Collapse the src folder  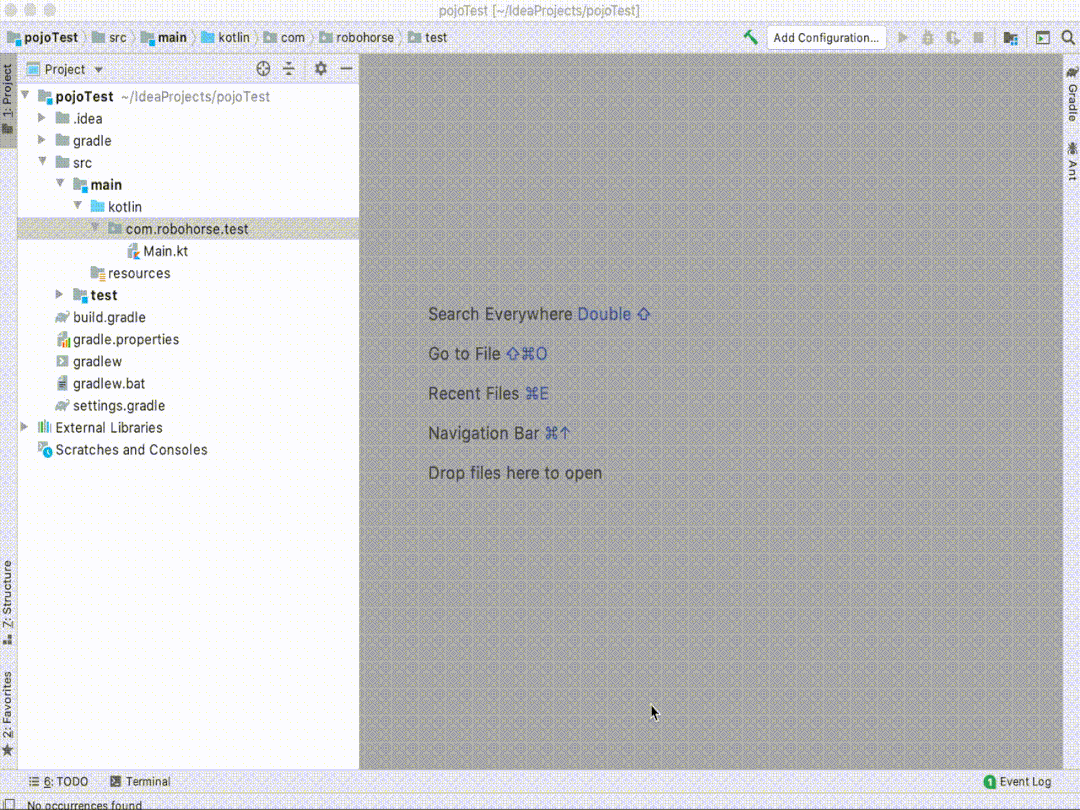[x=41, y=162]
